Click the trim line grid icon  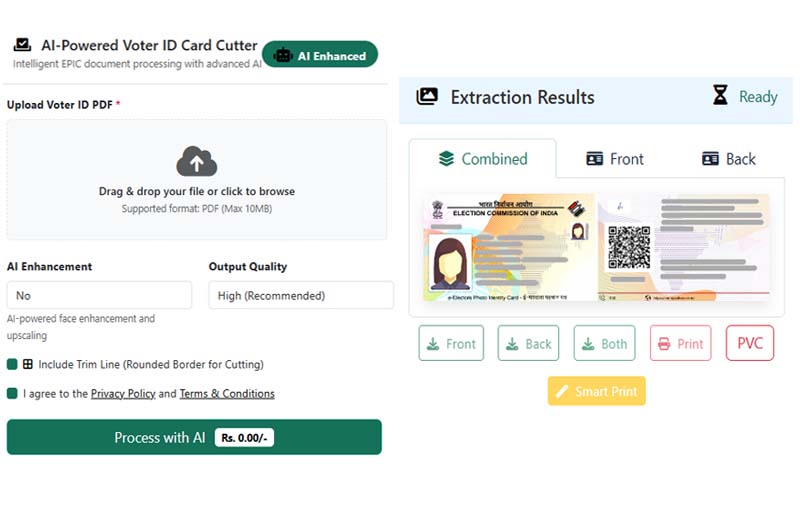28,364
